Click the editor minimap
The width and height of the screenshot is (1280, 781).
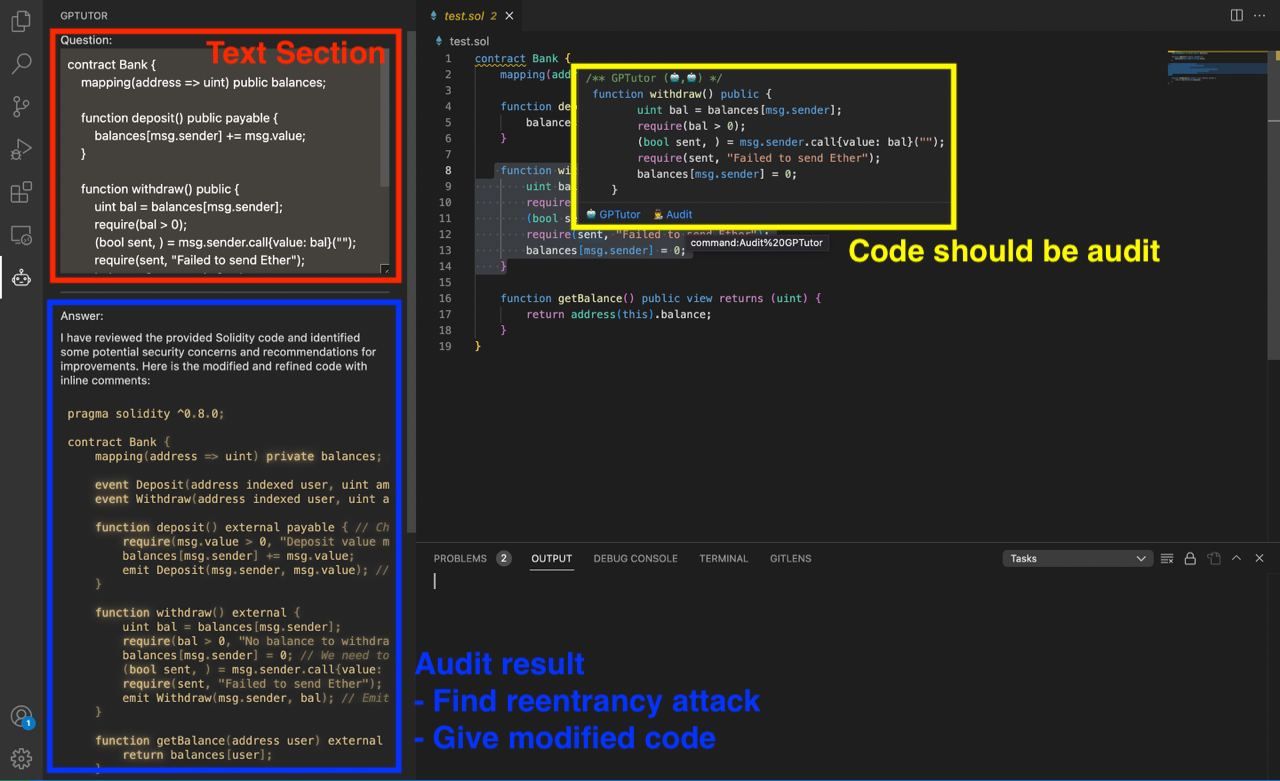tap(1217, 66)
